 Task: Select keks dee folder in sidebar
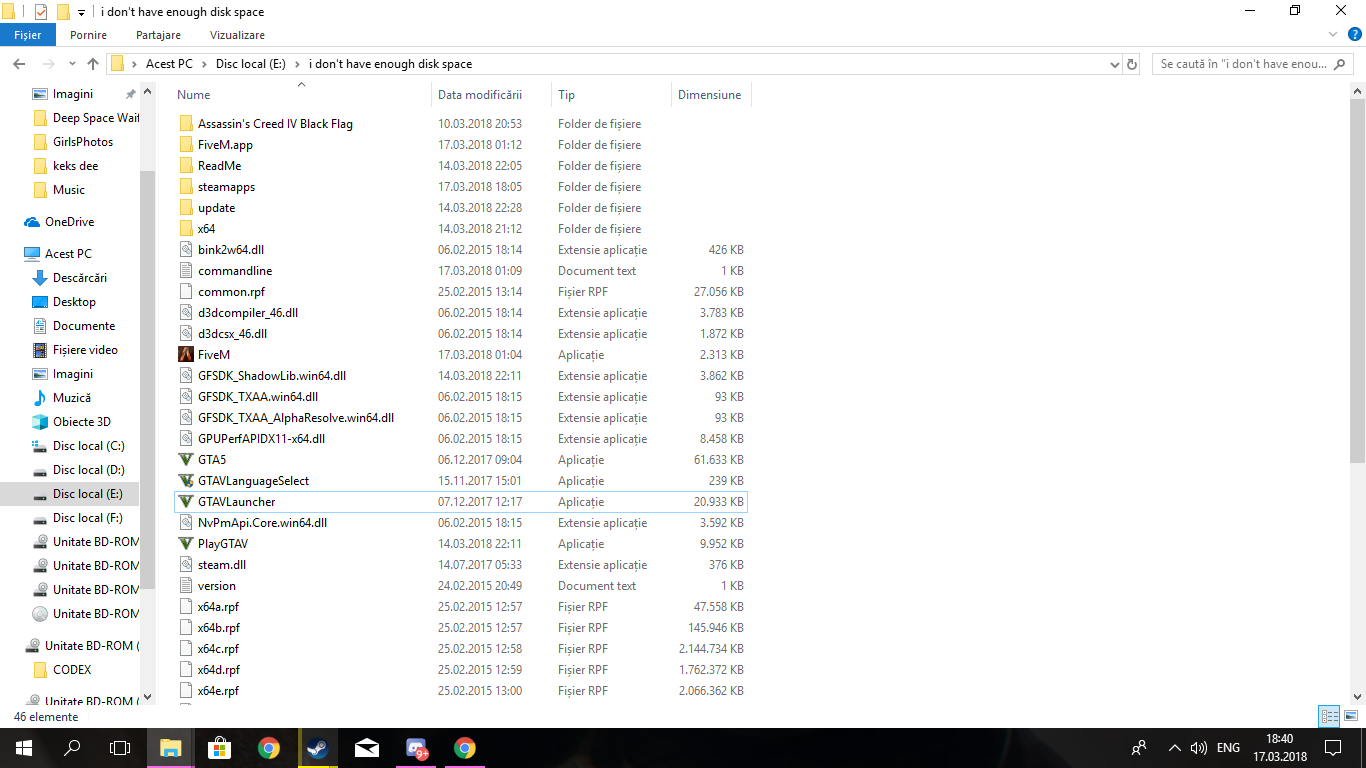pos(76,166)
